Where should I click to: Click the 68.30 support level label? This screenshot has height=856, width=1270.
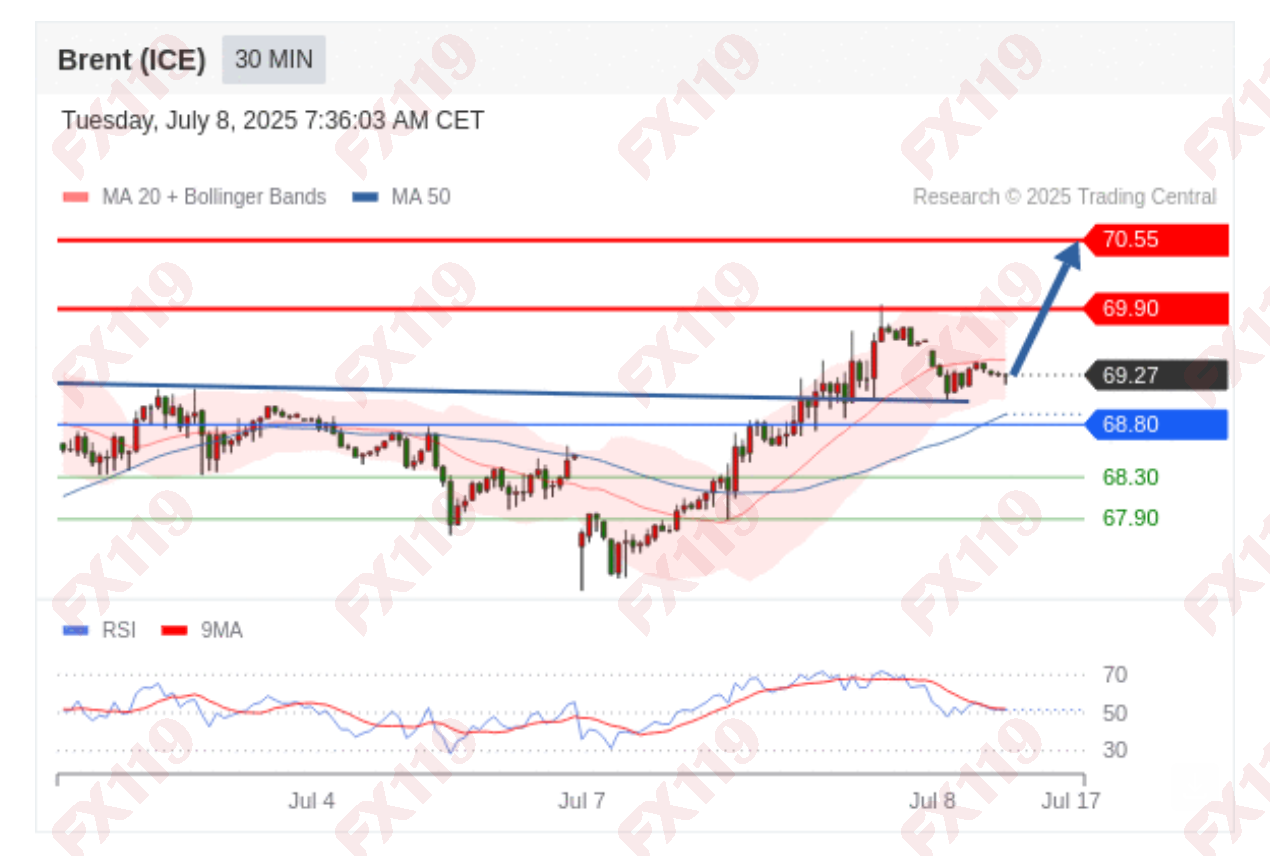tap(1130, 477)
